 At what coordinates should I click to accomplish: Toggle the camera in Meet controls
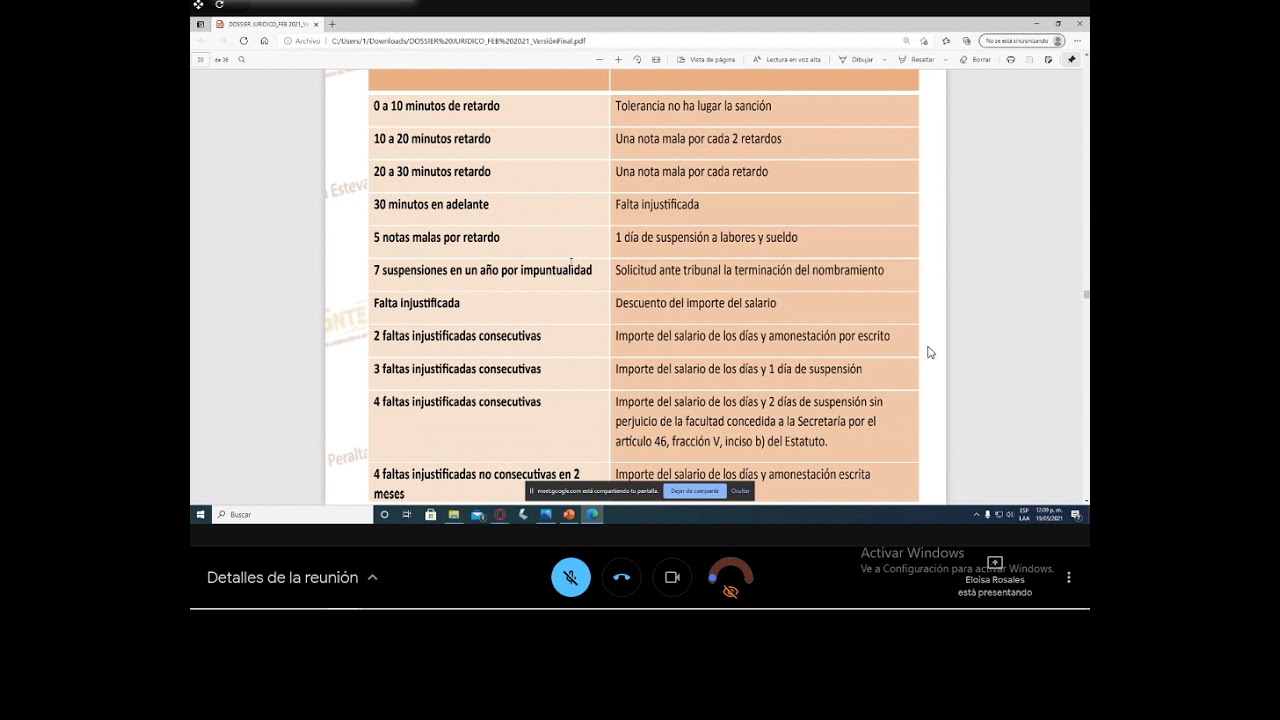click(672, 577)
